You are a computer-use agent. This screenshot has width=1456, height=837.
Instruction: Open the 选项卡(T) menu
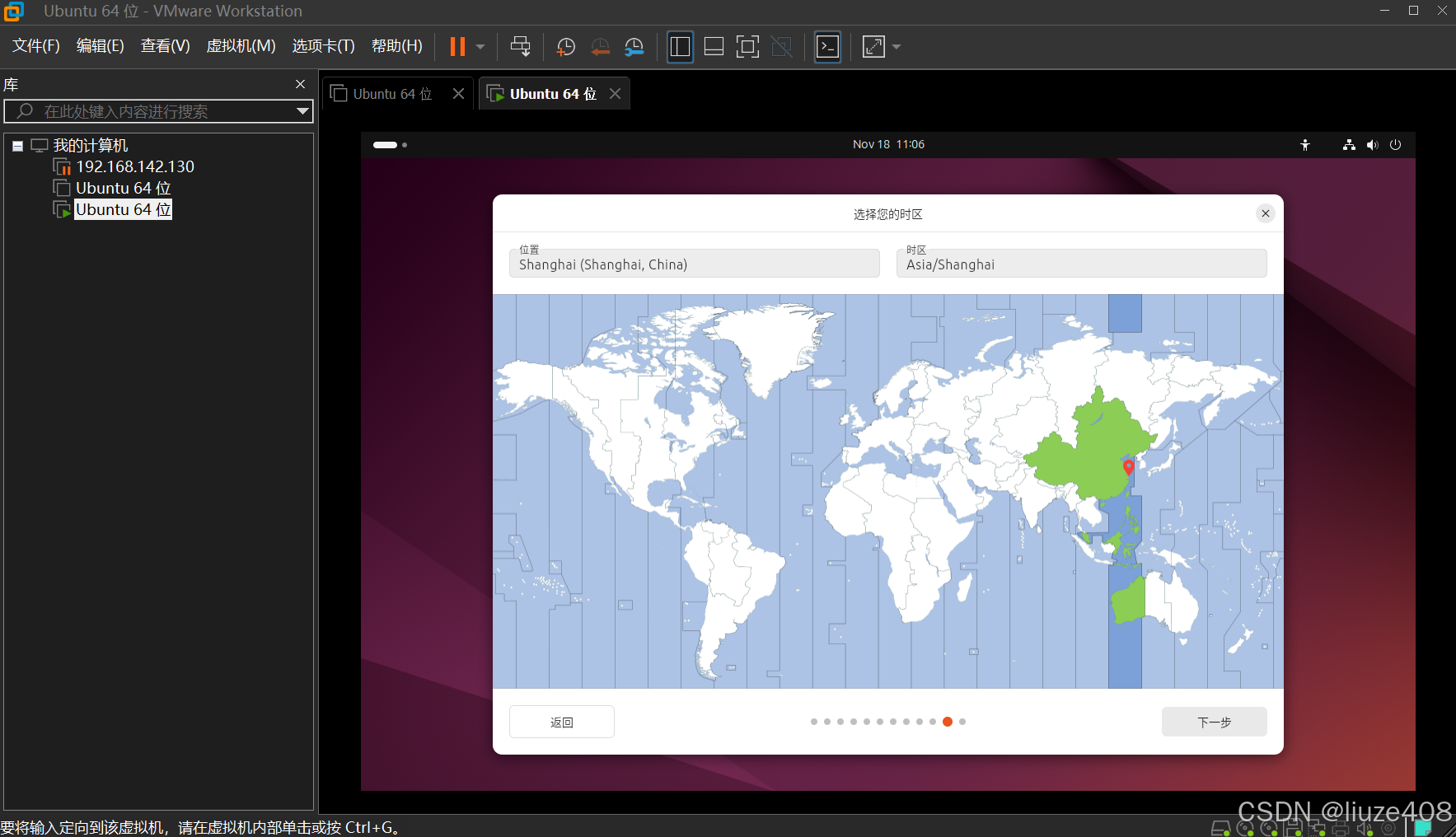[x=324, y=46]
